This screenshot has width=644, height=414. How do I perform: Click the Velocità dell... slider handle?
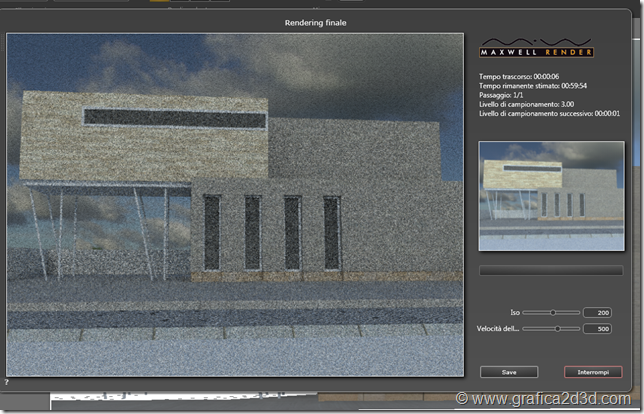pos(559,328)
